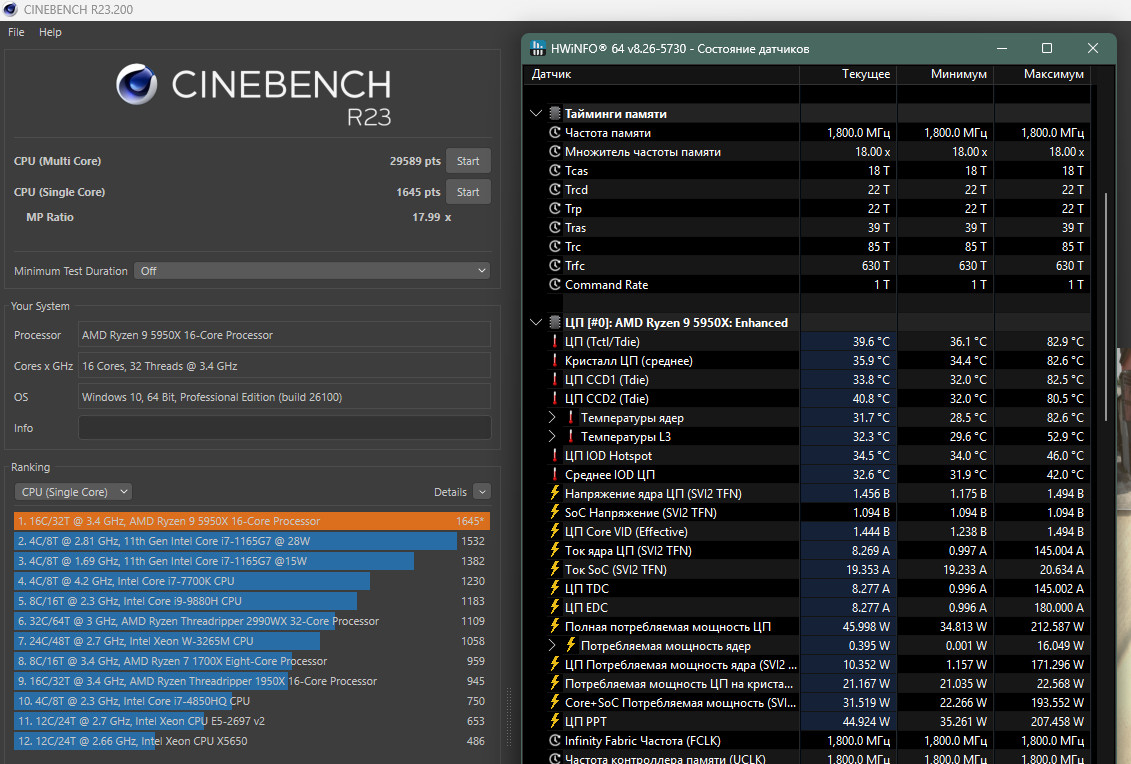Click the Датчик column header
Viewport: 1131px width, 764px height.
pos(661,74)
